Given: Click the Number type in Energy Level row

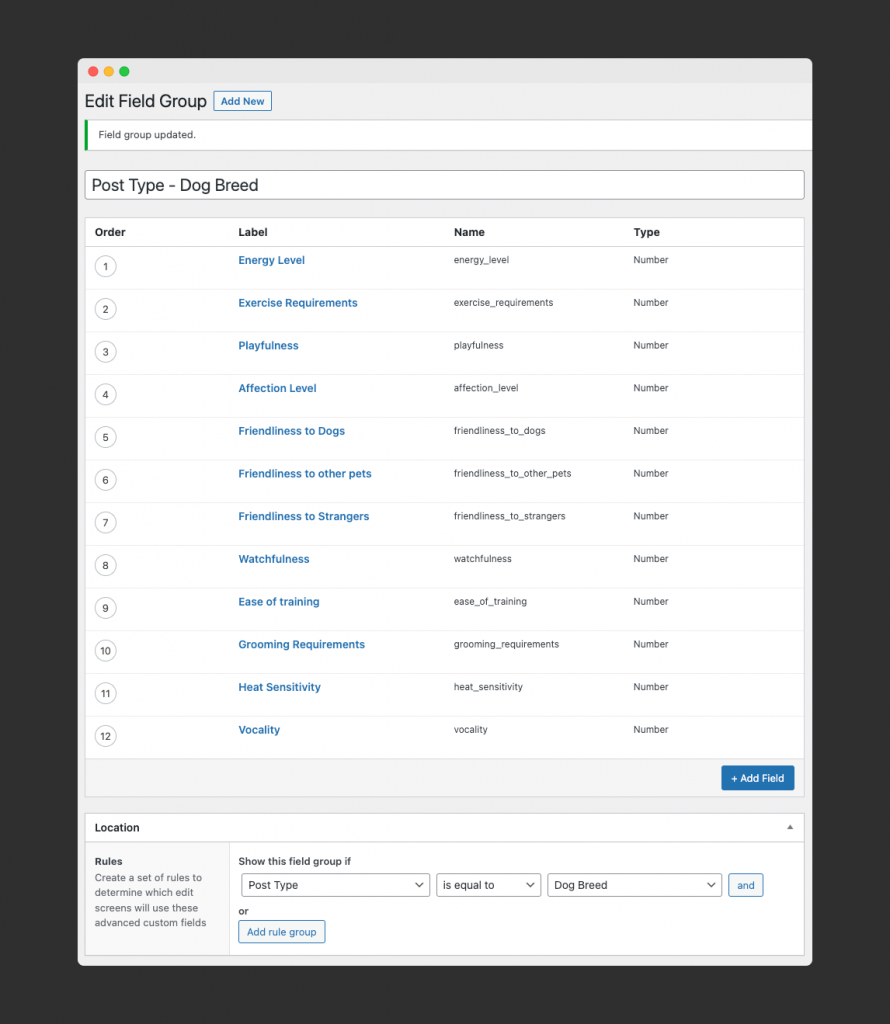Looking at the screenshot, I should 650,260.
